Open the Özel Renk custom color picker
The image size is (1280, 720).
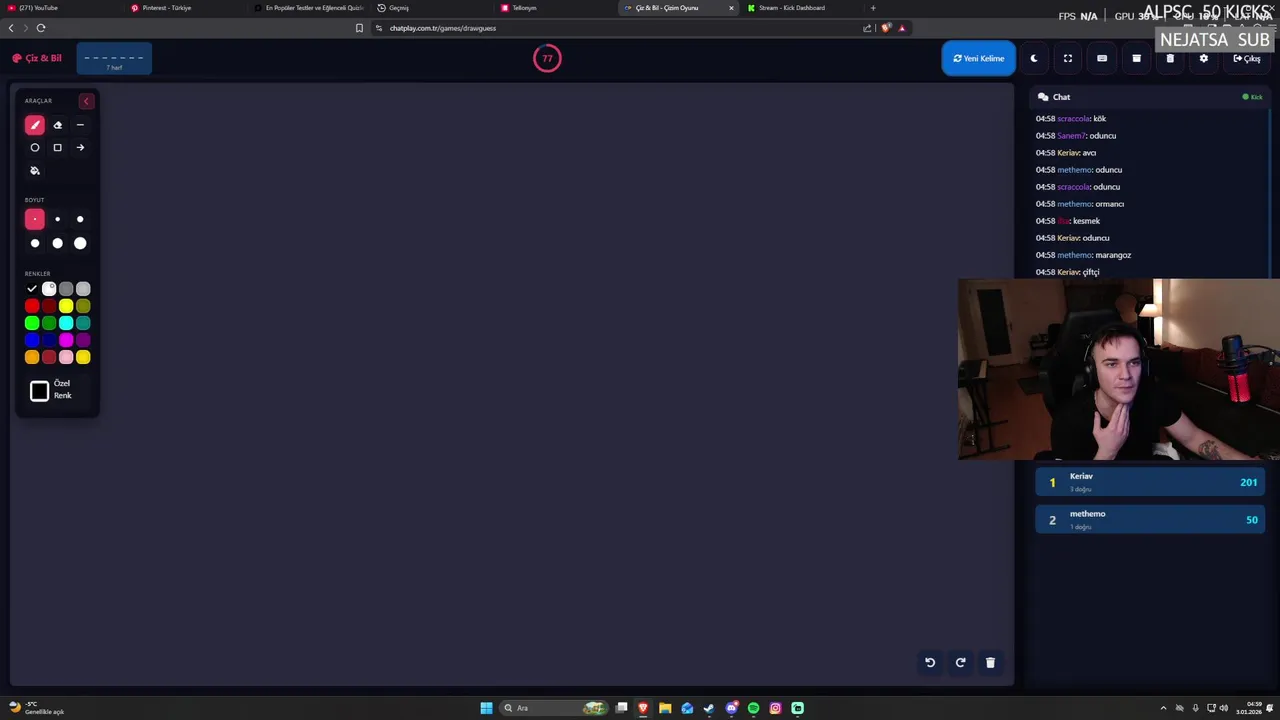[x=39, y=391]
